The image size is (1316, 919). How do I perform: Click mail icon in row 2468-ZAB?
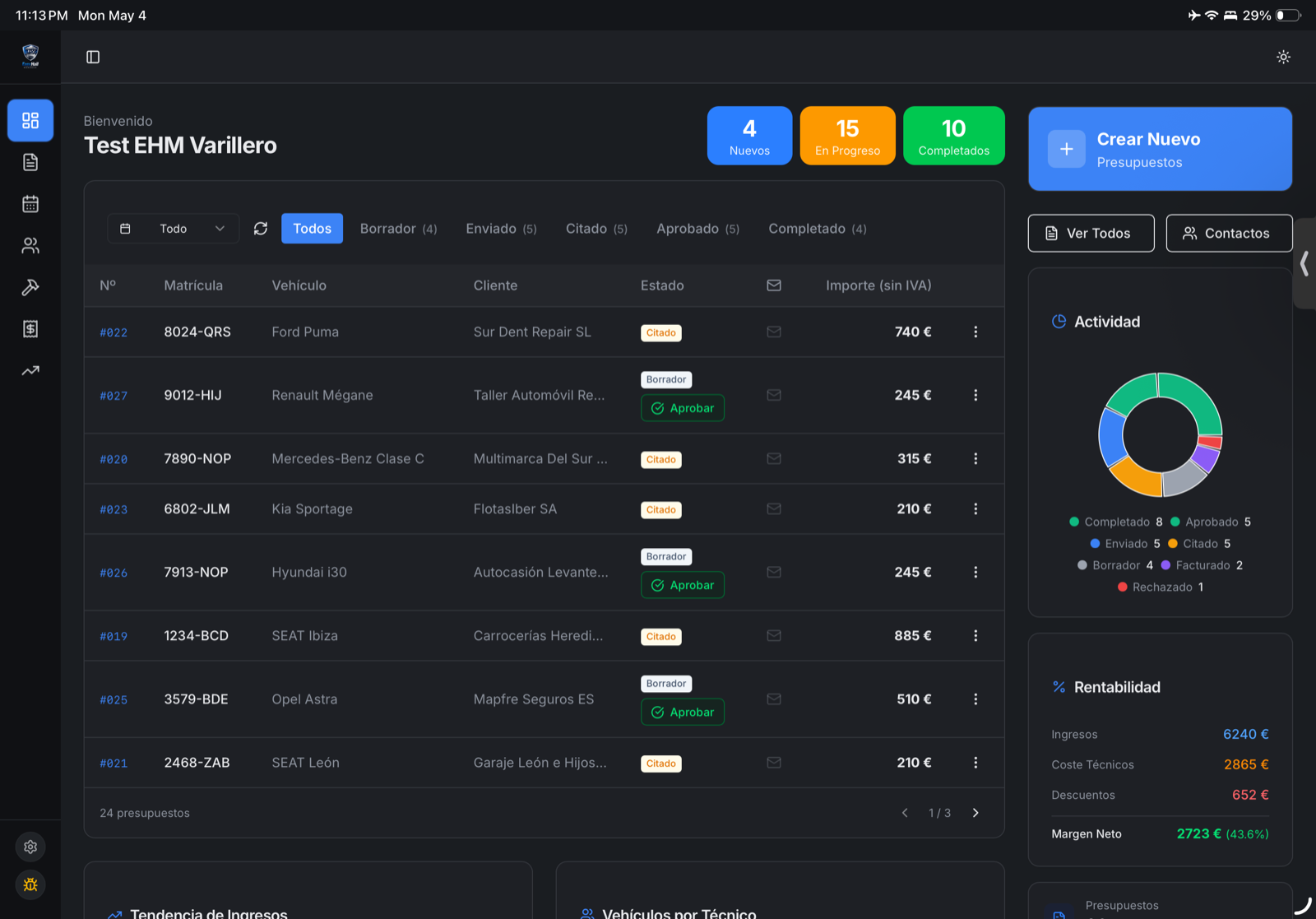coord(774,763)
